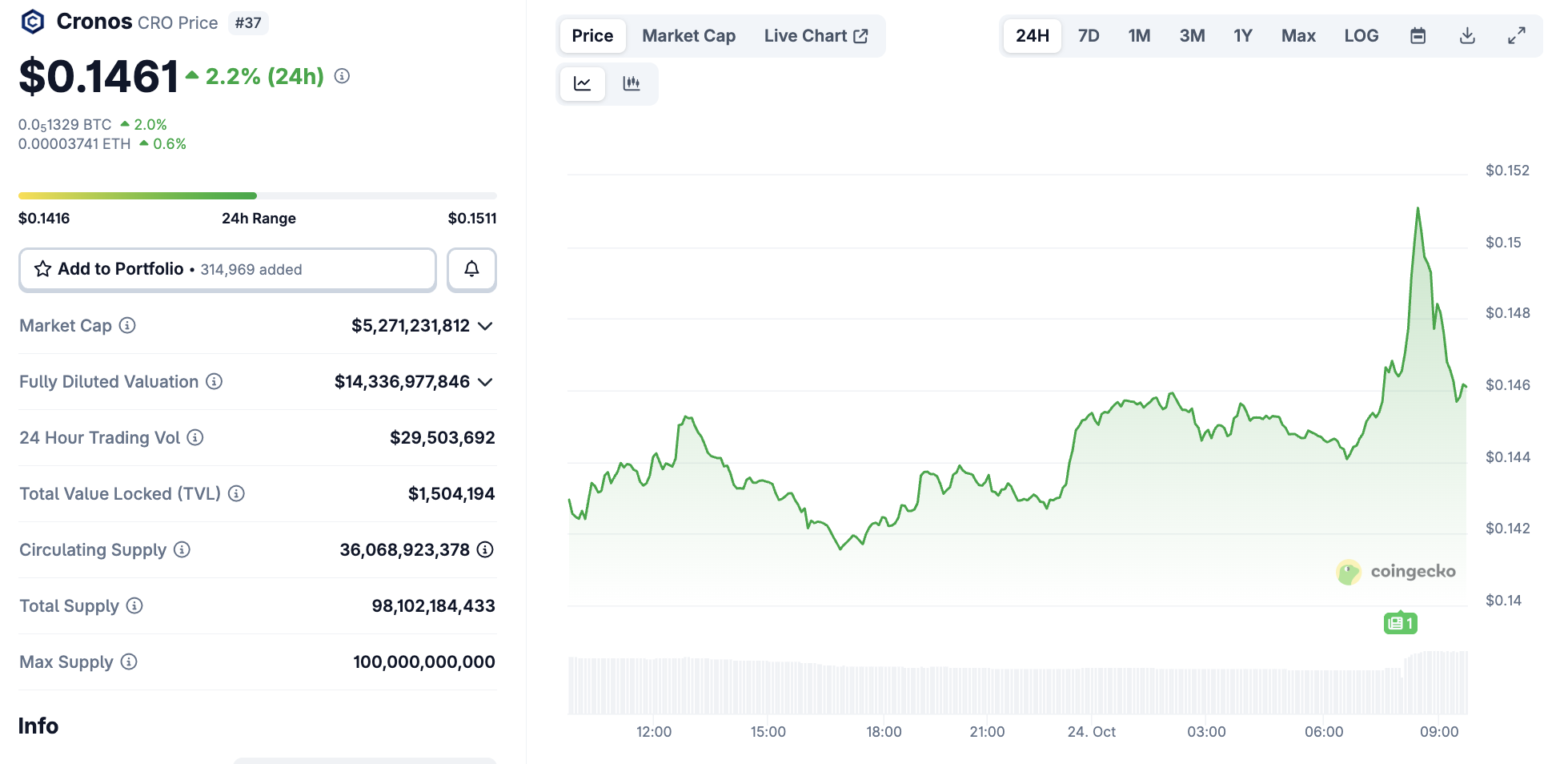Open the calendar date range picker

(x=1418, y=35)
